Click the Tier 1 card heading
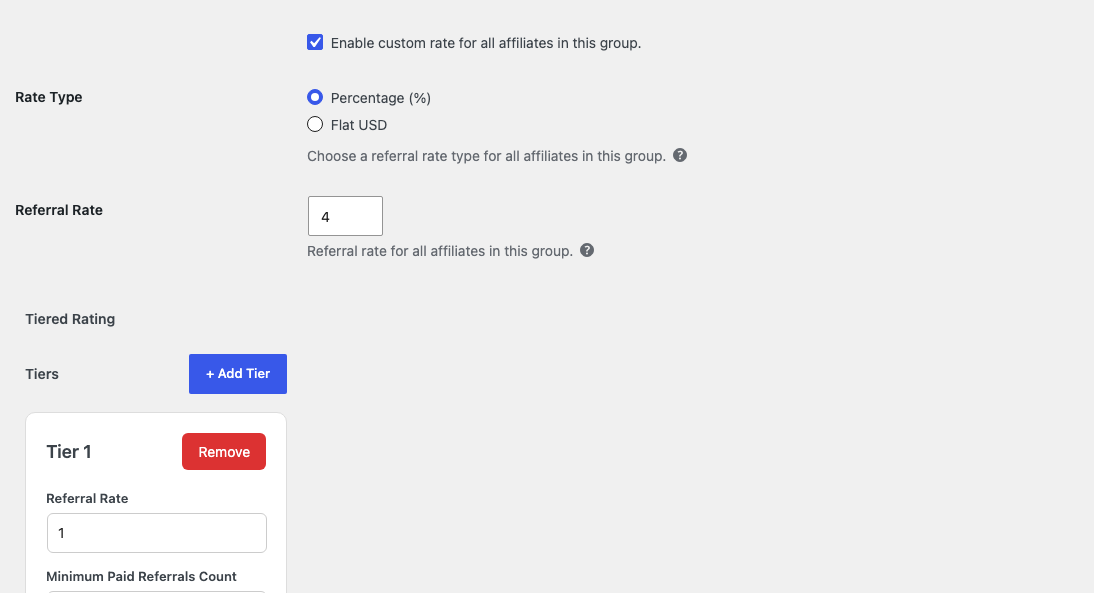1094x593 pixels. [69, 451]
